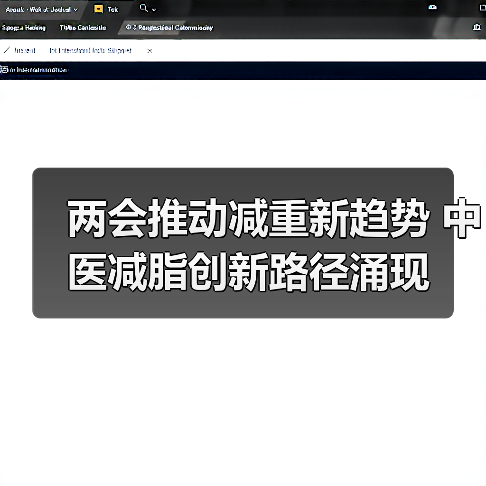Select the first tab in the dark tab row

pos(24,28)
